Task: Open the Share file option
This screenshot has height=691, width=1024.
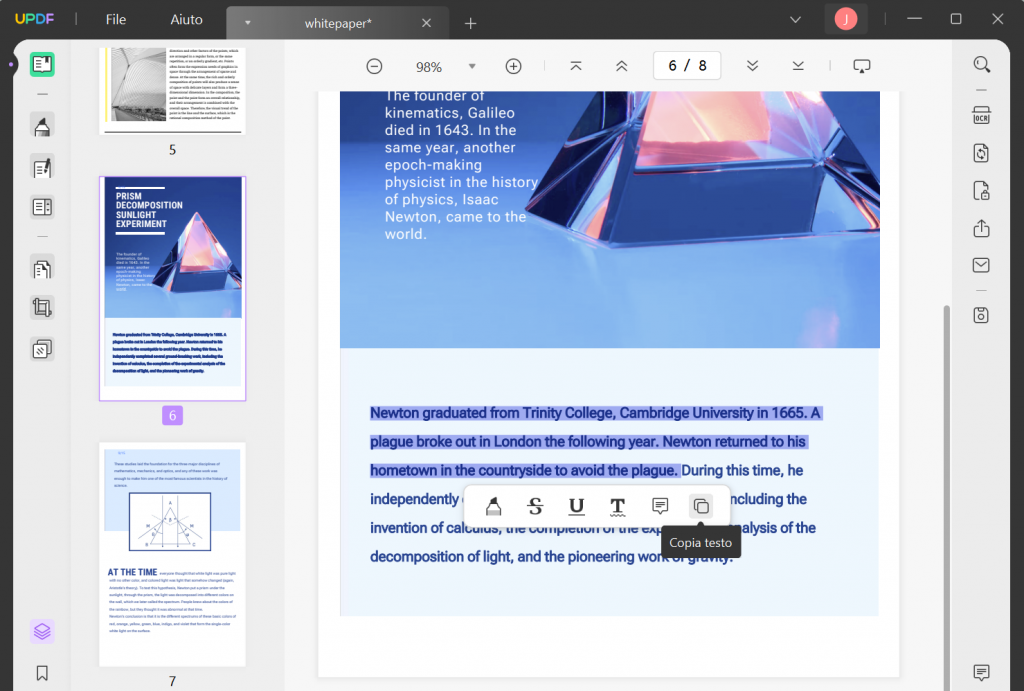Action: [982, 229]
